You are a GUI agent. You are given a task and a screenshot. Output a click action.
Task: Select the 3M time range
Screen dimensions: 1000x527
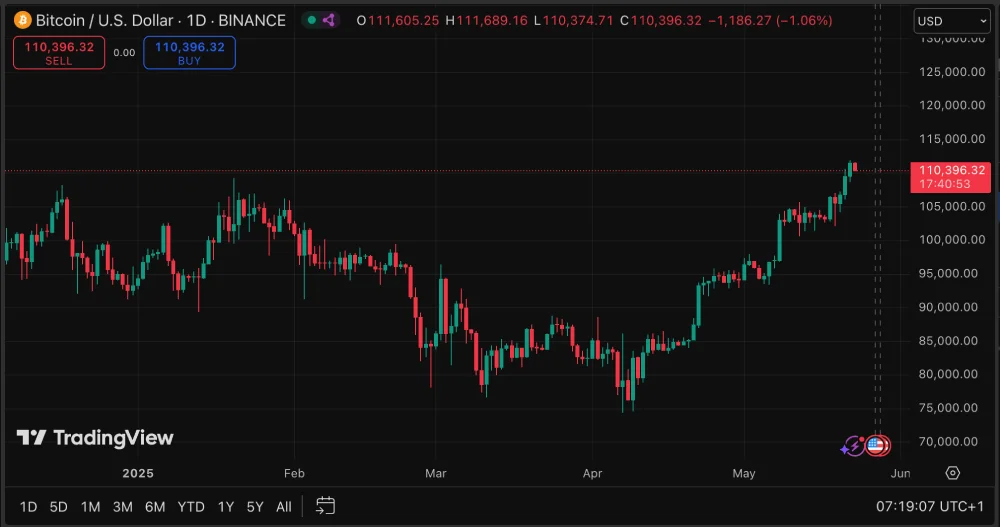(x=122, y=507)
